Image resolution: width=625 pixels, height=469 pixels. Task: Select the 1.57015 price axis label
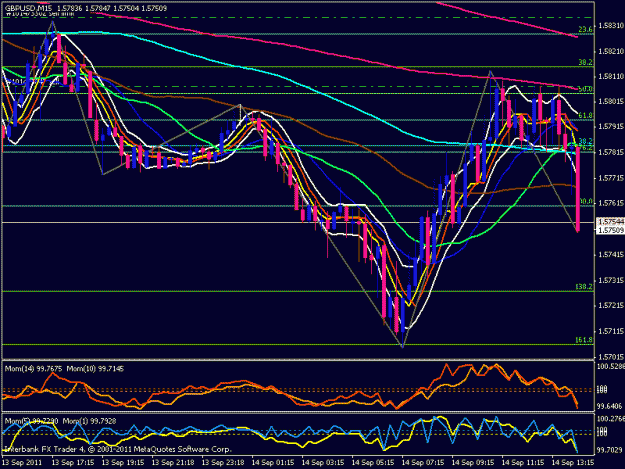(611, 357)
